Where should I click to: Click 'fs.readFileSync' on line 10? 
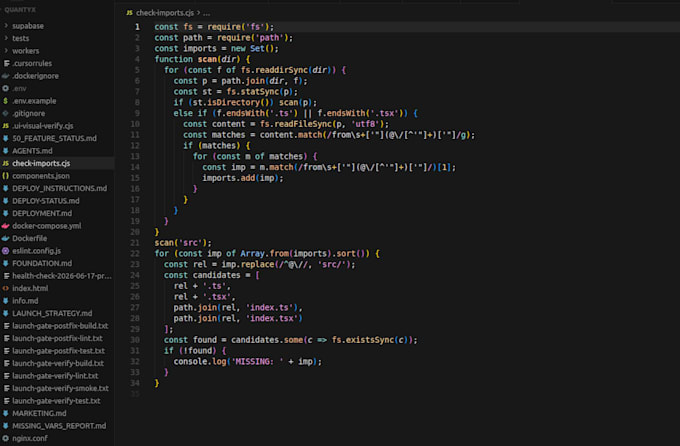pos(296,124)
